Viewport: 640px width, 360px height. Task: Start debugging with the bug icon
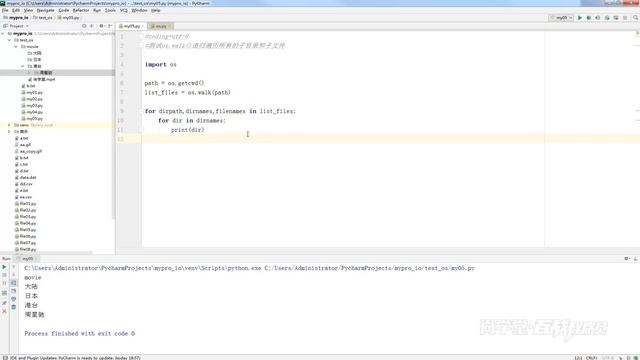point(589,18)
